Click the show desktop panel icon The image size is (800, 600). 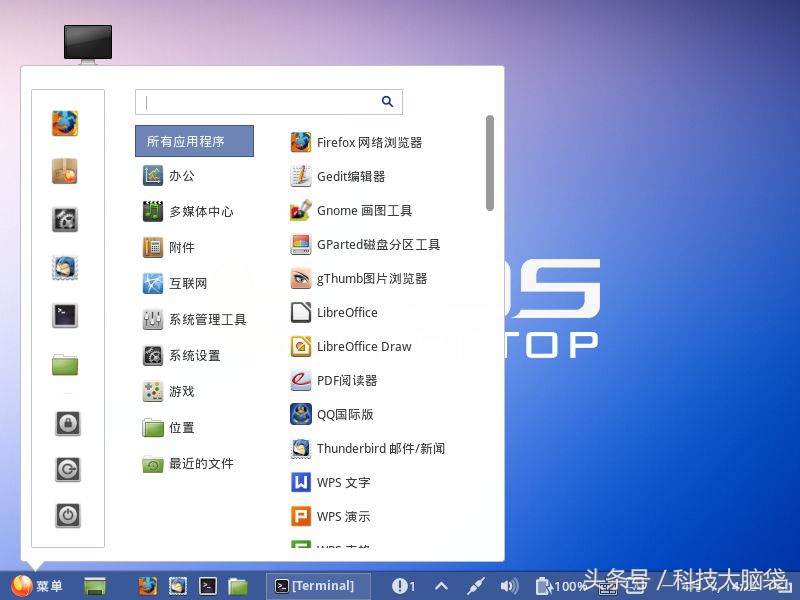pyautogui.click(x=95, y=586)
